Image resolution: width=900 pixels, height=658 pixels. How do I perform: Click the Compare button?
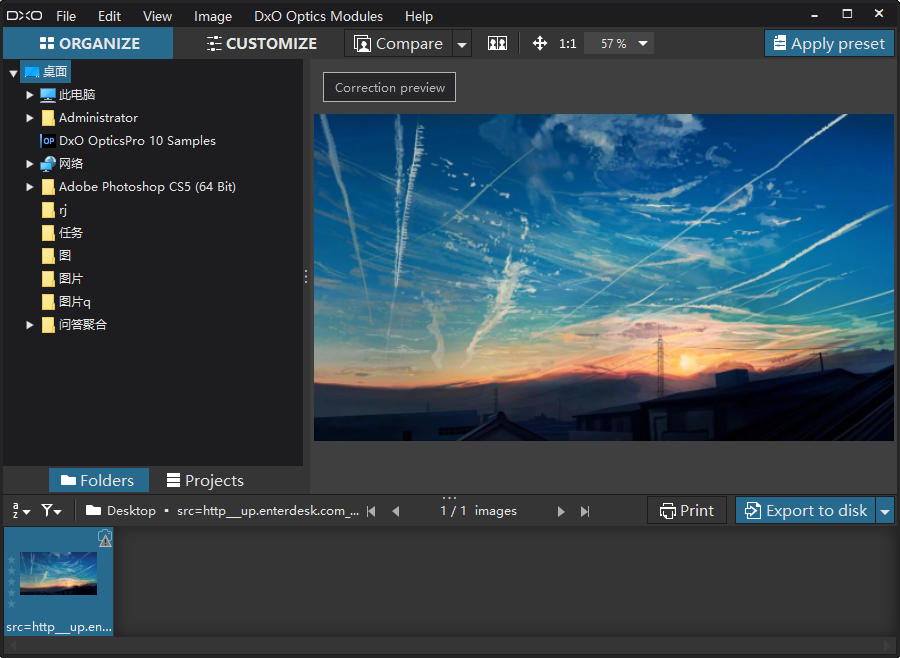pos(399,44)
